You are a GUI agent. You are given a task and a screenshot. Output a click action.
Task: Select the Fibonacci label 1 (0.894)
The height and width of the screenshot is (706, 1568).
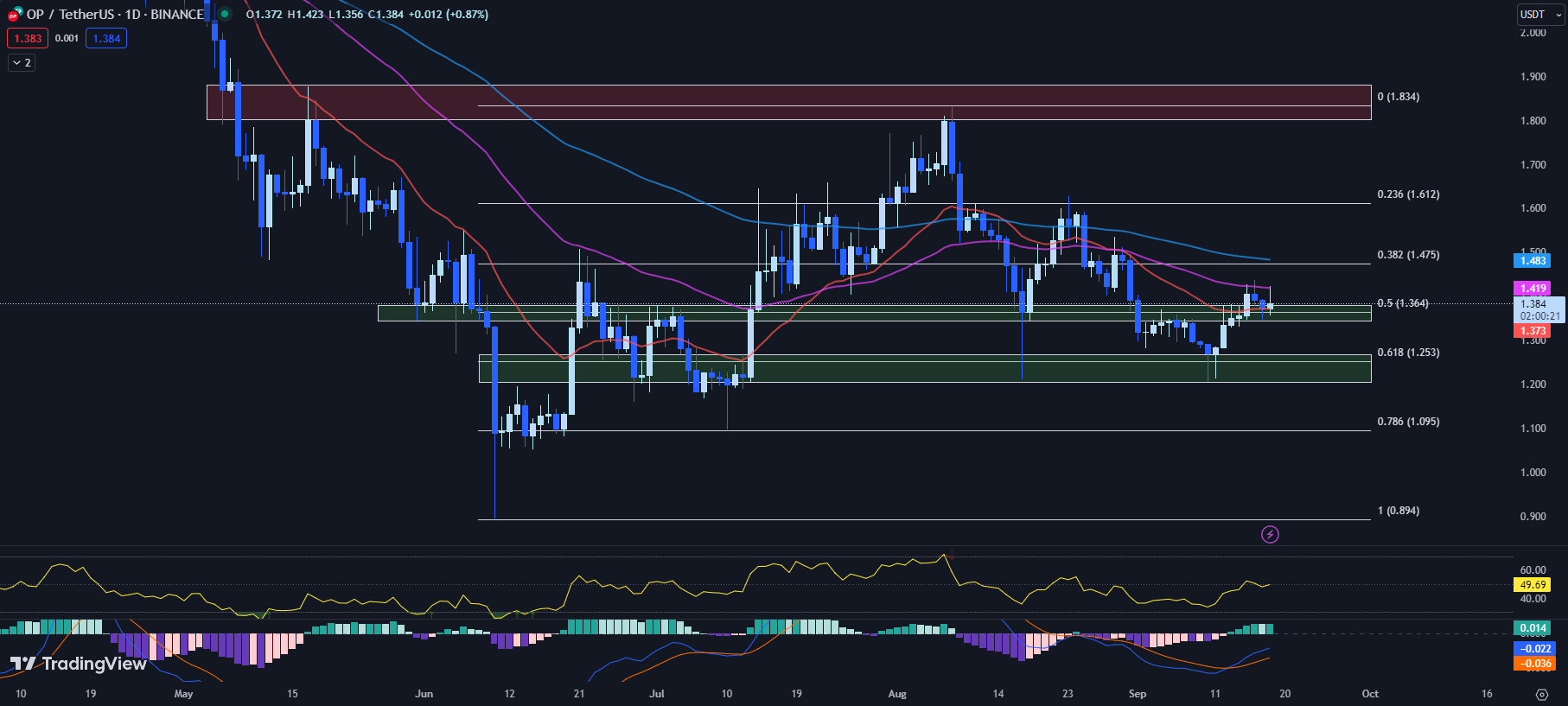click(x=1398, y=511)
